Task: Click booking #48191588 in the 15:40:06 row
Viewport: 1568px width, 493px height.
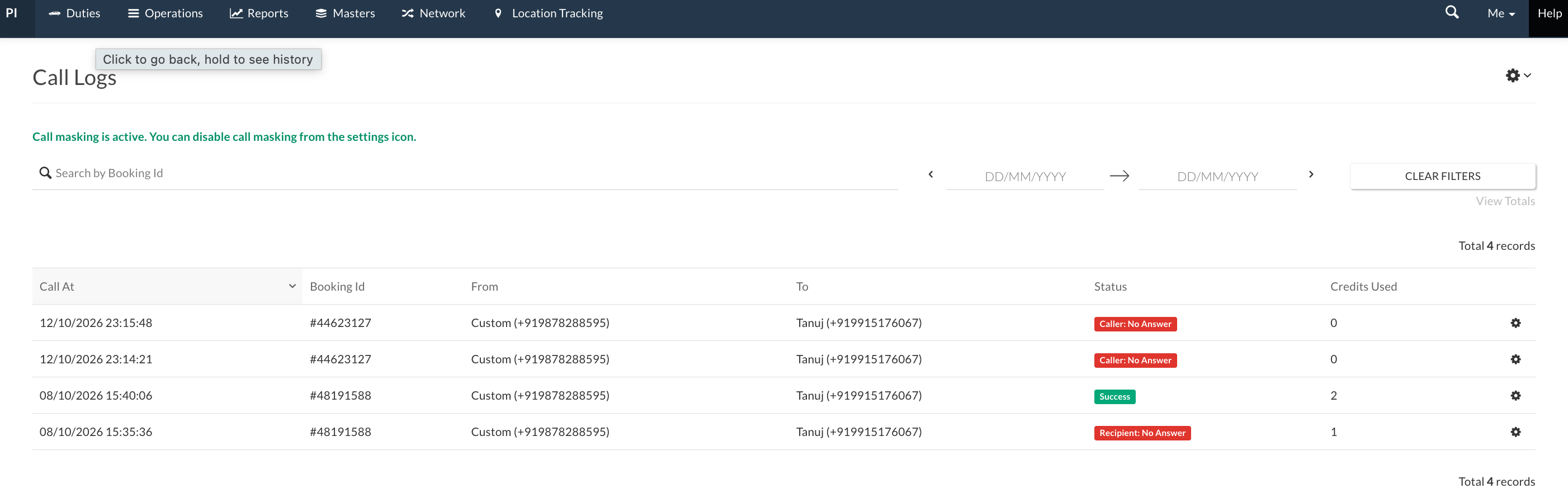Action: pos(340,396)
